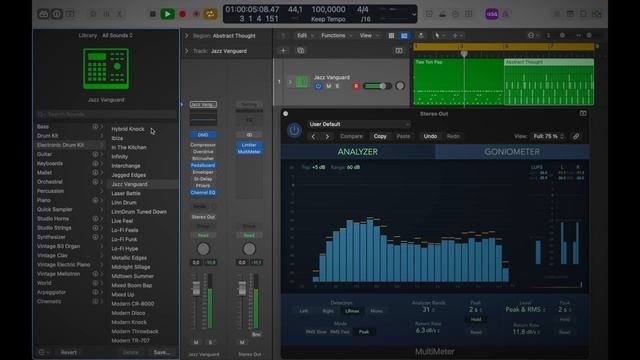Click the plug-in link chain icon
This screenshot has height=360, width=640.
[576, 136]
